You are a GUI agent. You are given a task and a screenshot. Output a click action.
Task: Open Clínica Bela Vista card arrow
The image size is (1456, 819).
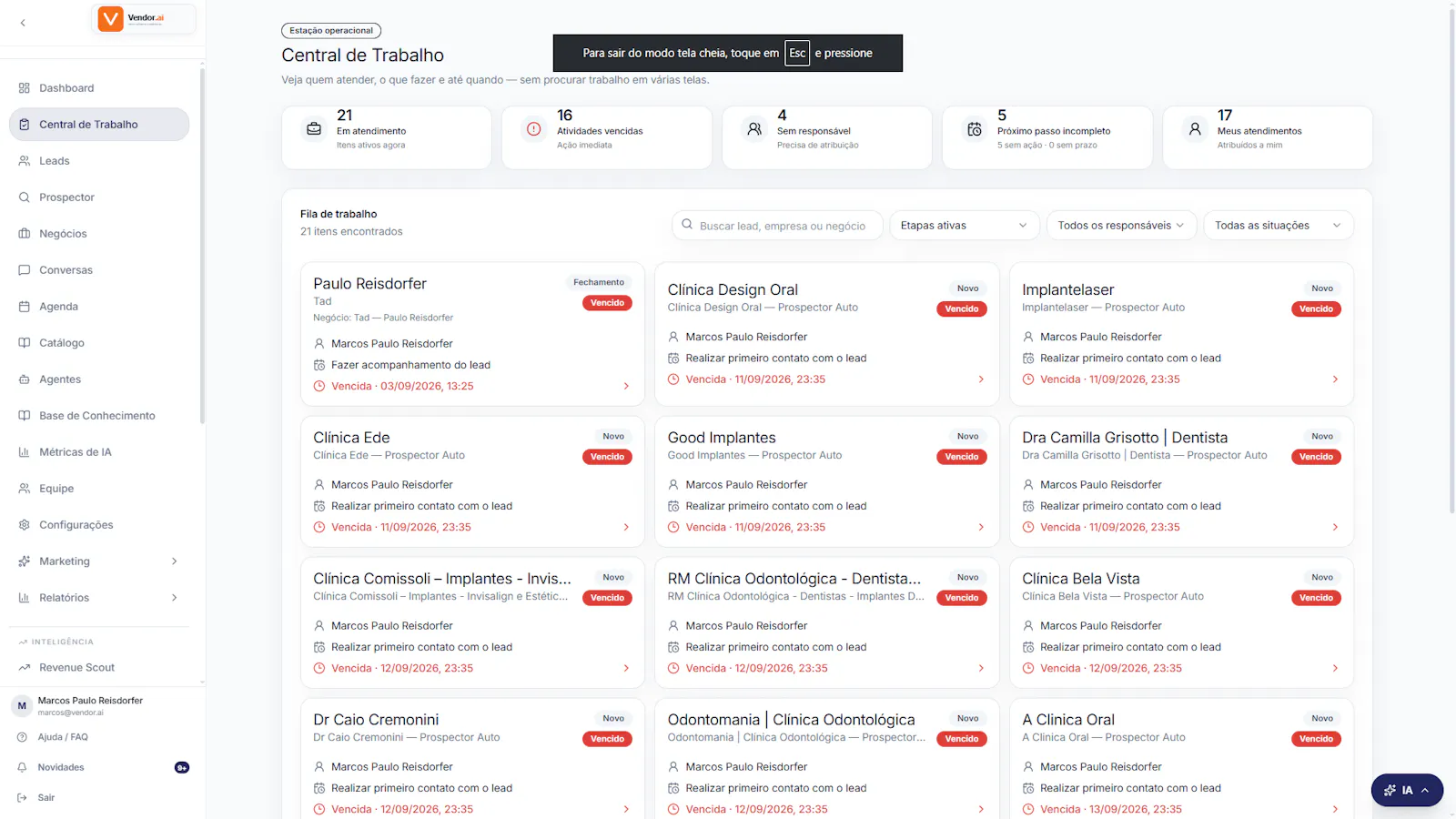click(x=1335, y=668)
